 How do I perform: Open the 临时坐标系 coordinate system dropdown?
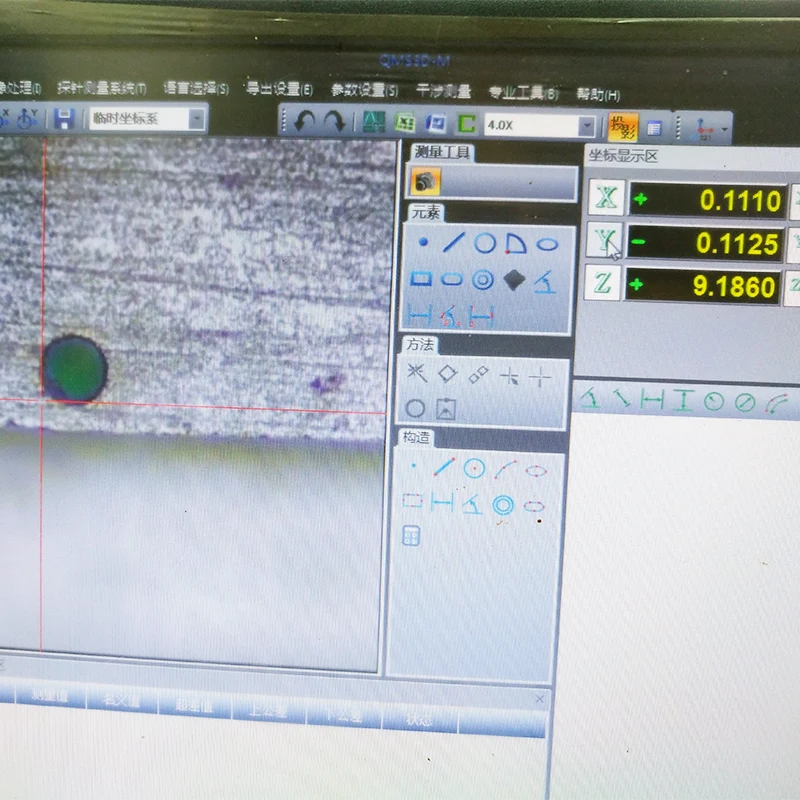coord(196,120)
